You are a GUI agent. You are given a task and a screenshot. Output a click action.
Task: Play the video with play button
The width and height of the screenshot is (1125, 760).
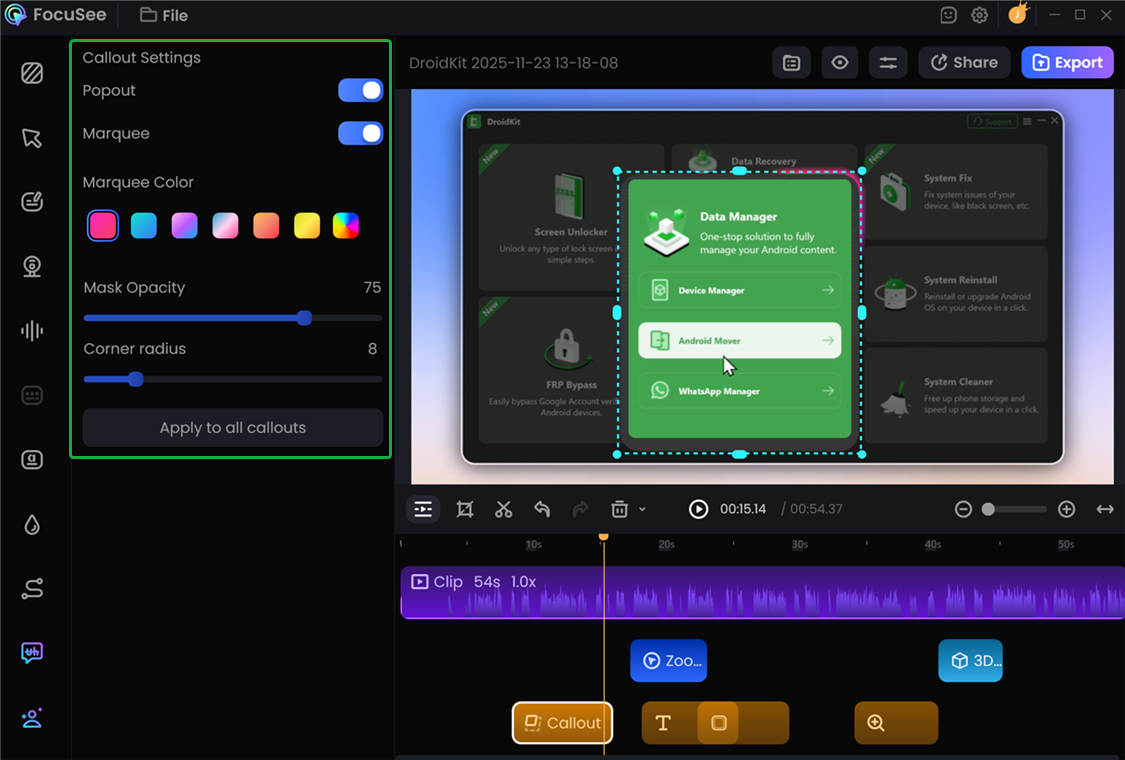tap(698, 509)
